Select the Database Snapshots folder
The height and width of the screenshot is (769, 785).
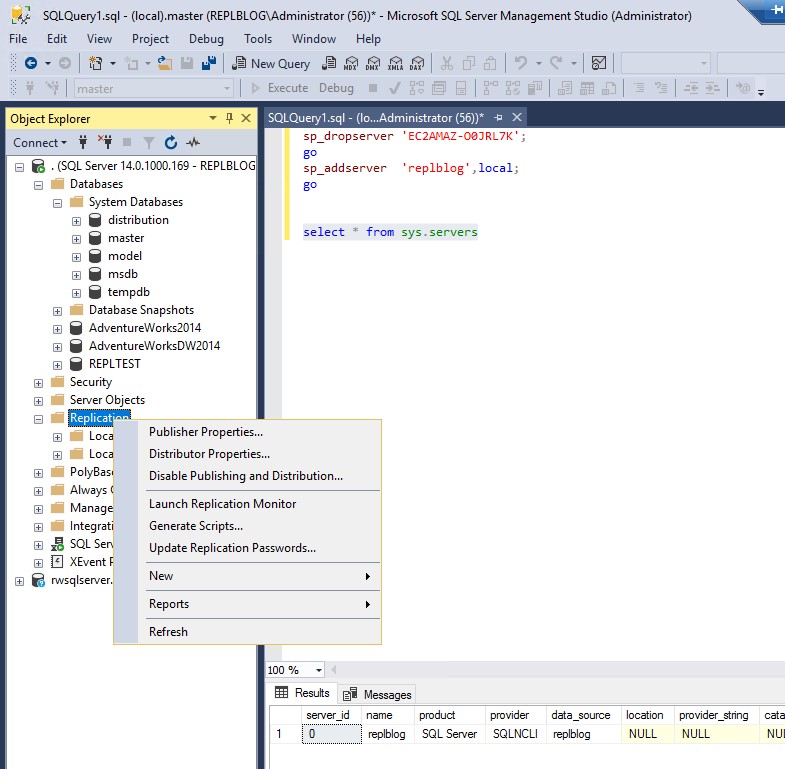pos(141,310)
